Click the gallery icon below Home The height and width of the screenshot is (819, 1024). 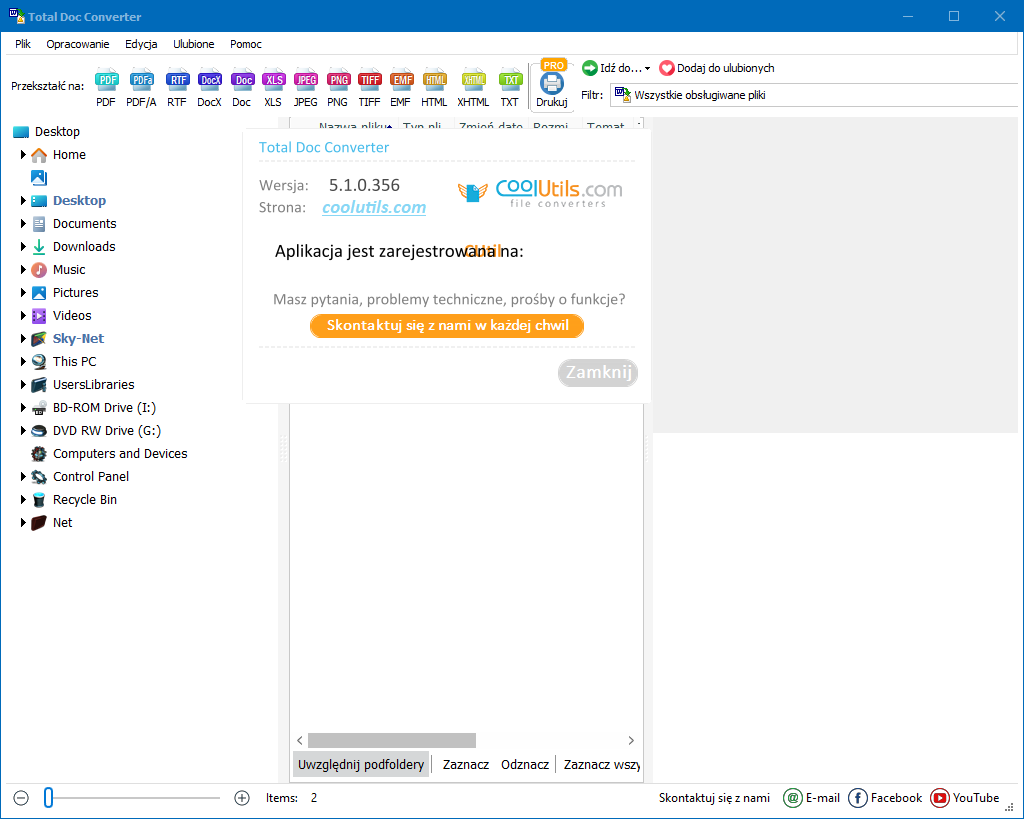tap(39, 178)
